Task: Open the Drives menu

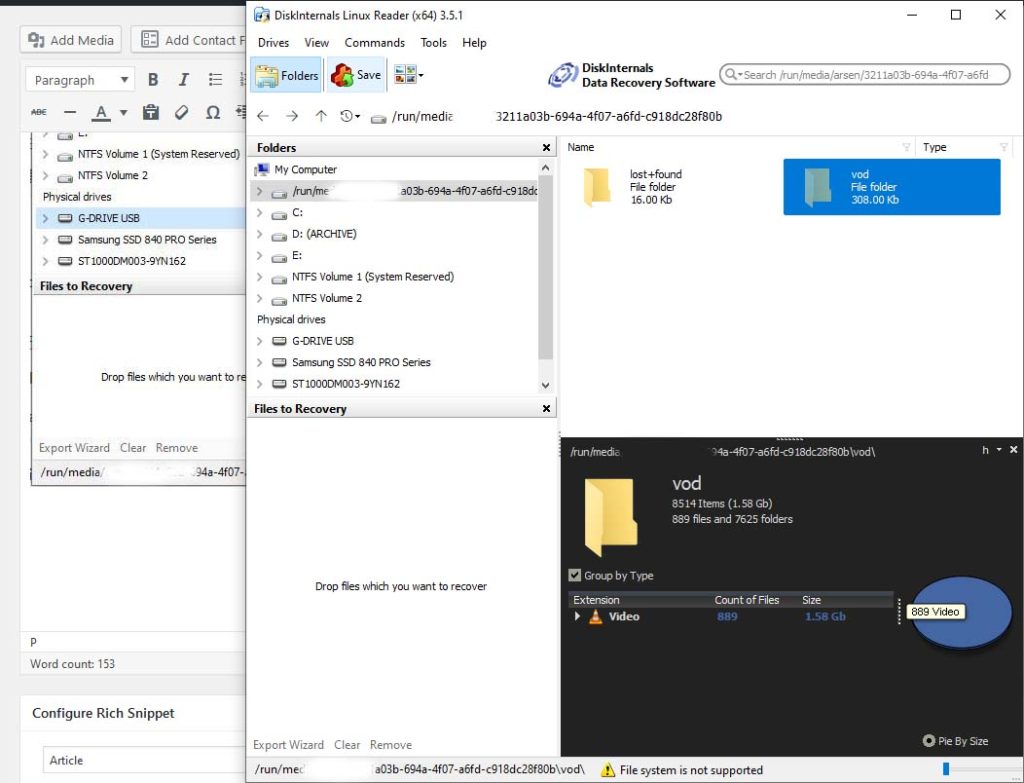Action: pos(272,43)
